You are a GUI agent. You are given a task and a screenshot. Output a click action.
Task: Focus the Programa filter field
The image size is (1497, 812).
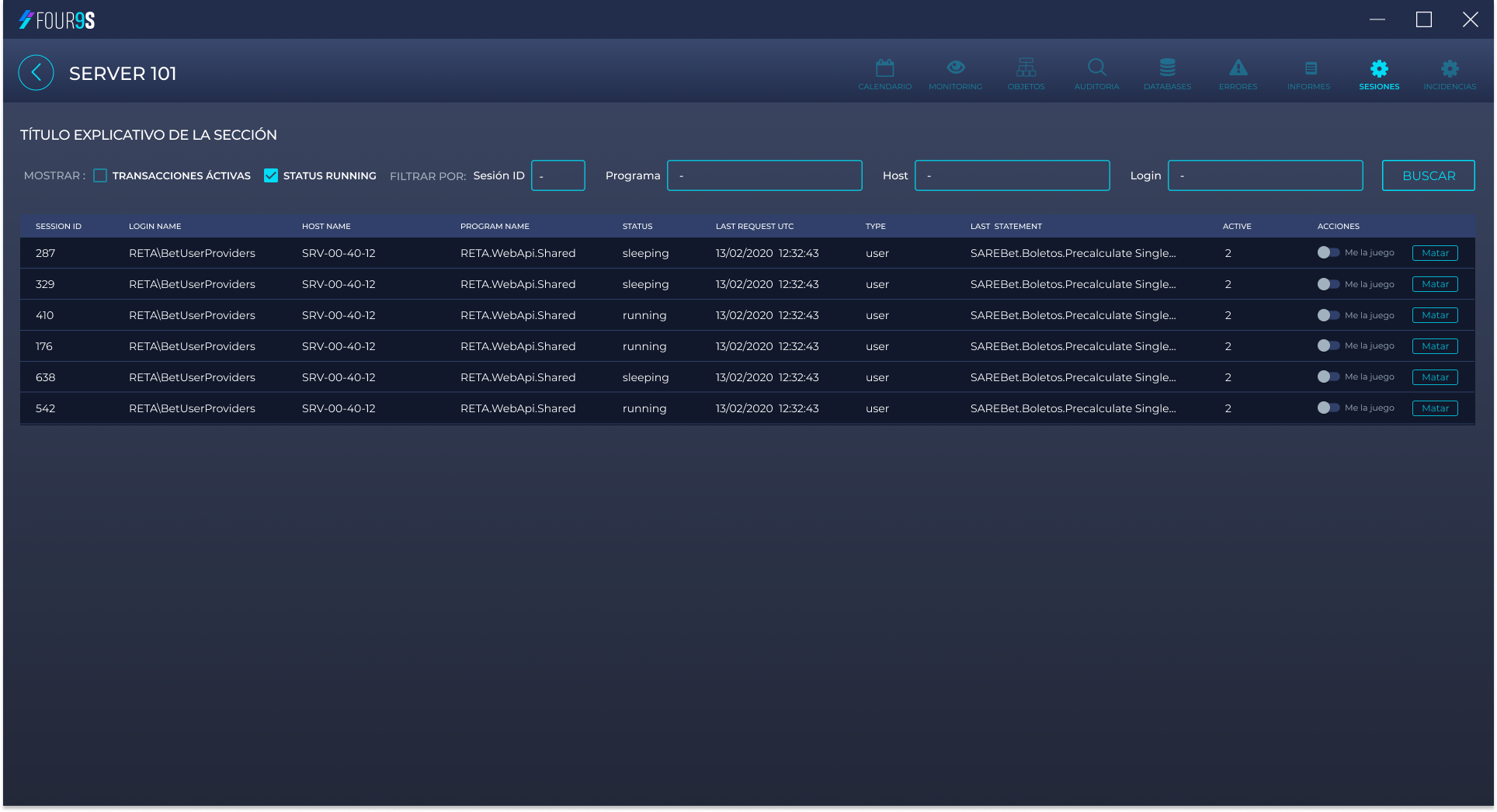pos(764,175)
